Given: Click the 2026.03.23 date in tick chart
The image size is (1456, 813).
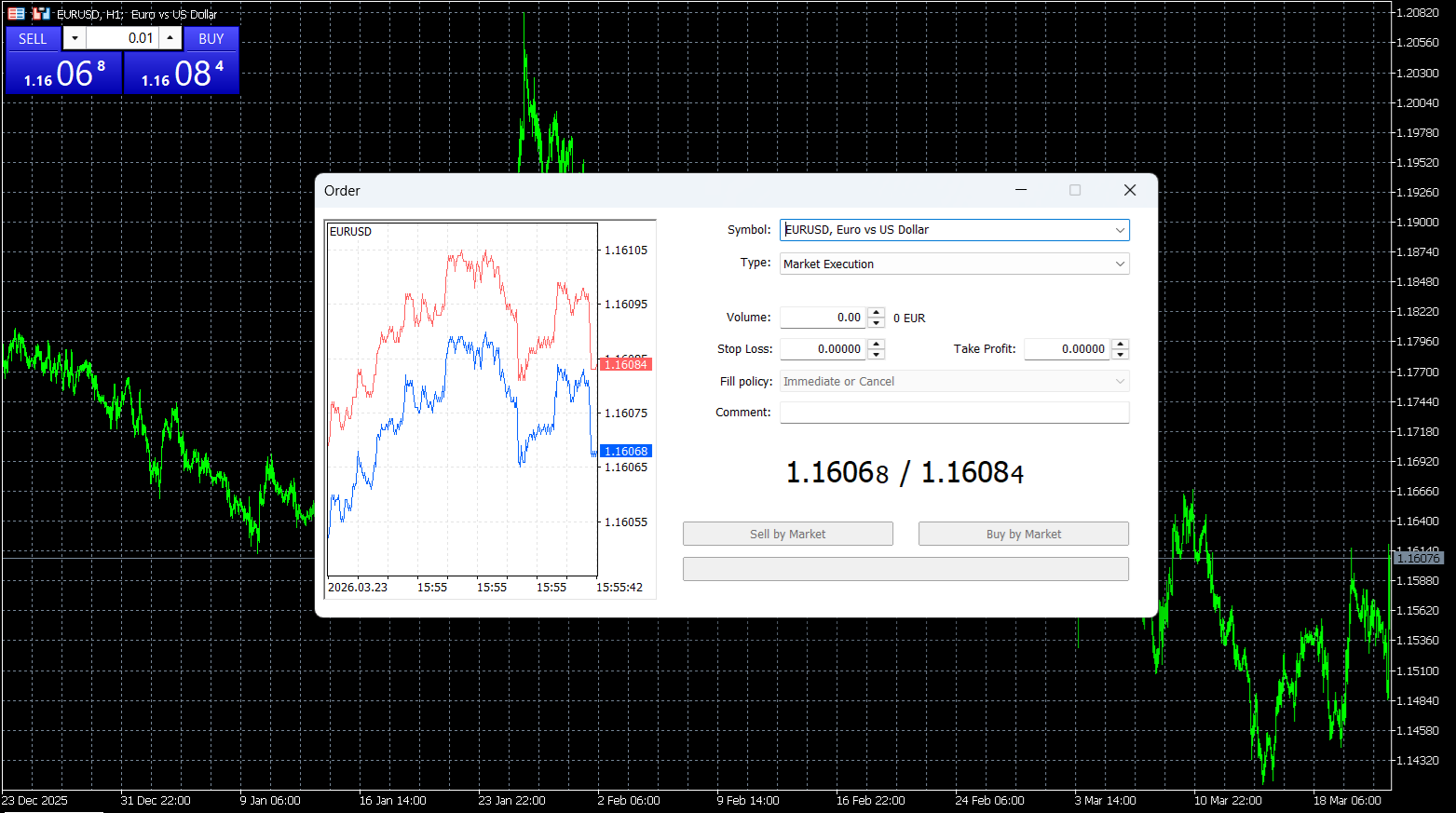Looking at the screenshot, I should click(358, 588).
